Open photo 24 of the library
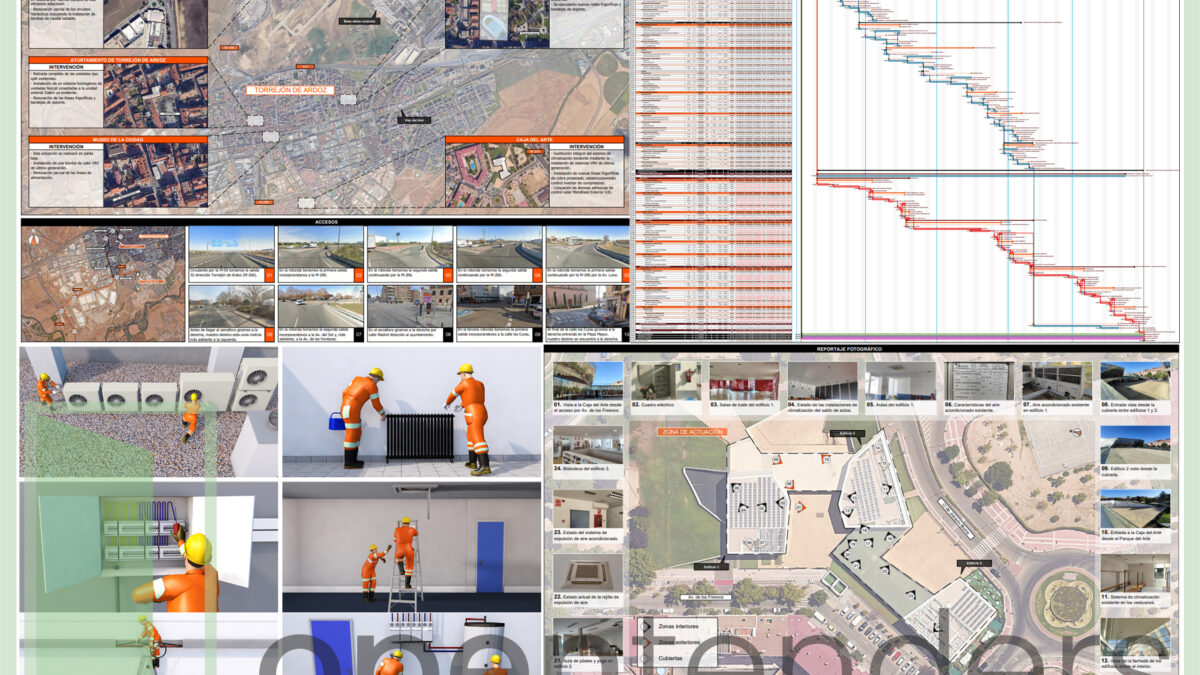 [x=587, y=446]
